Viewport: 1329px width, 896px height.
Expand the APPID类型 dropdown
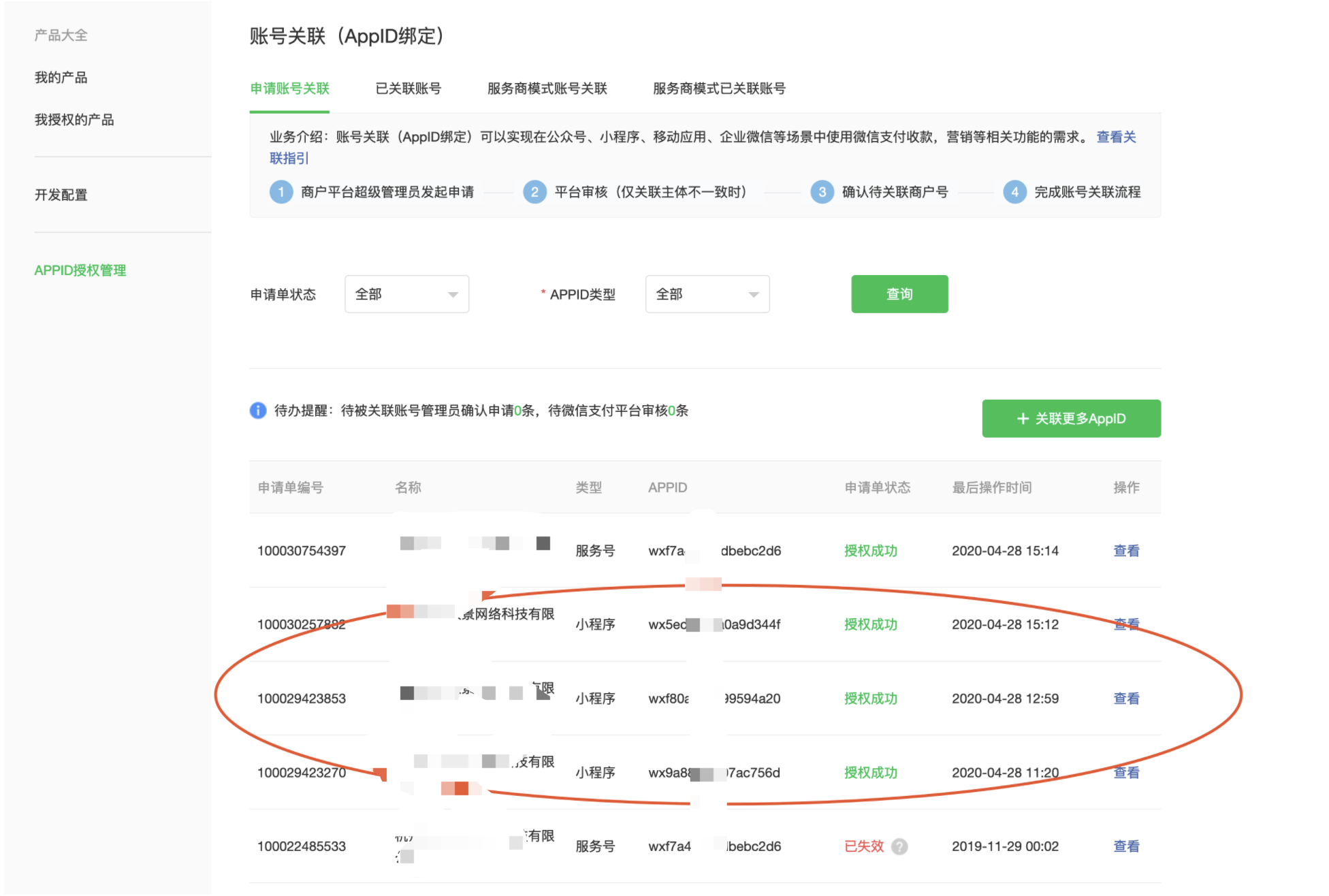pos(707,294)
